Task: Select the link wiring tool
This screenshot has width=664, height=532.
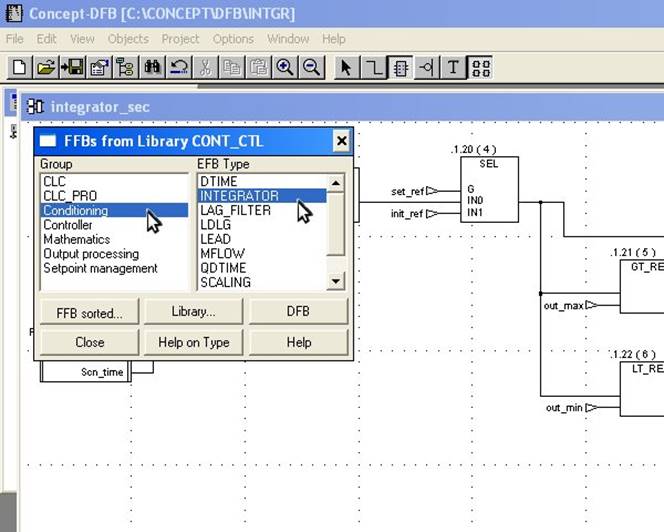Action: click(373, 67)
